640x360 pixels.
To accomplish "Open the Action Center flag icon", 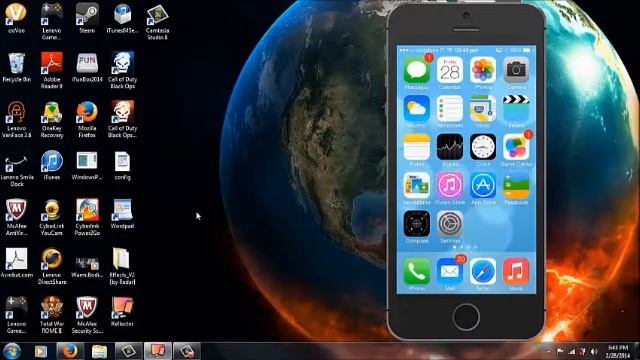I will [x=560, y=352].
